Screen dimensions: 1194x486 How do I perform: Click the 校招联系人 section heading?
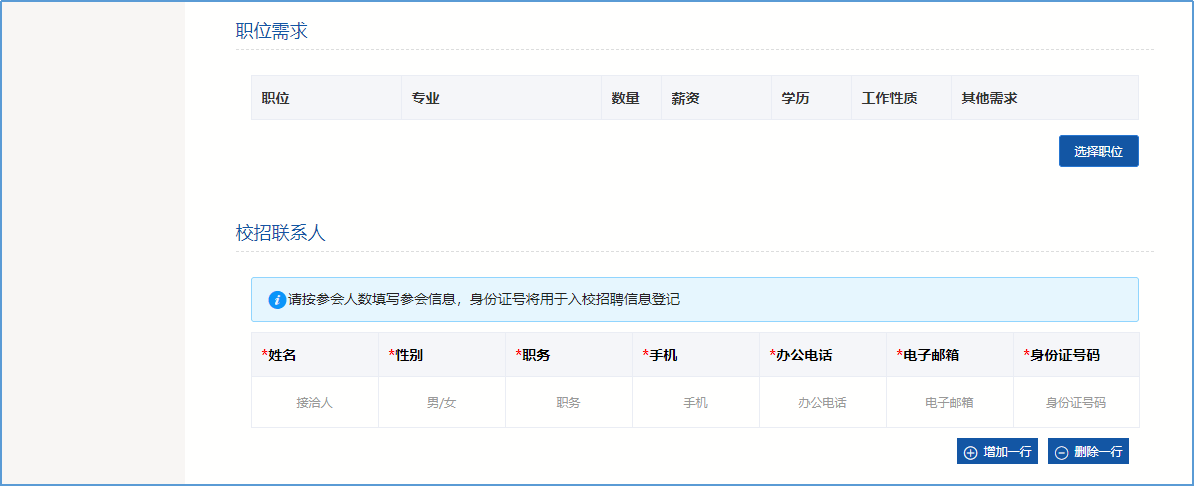pyautogui.click(x=280, y=233)
